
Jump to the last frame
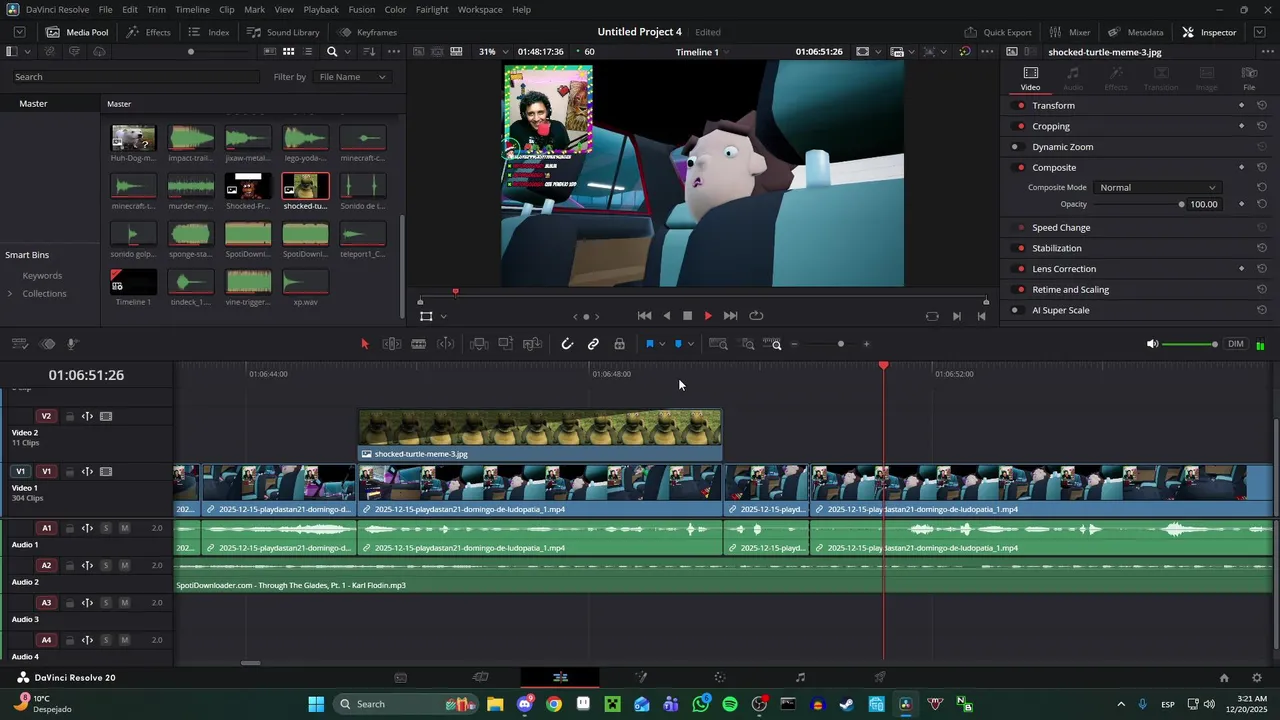[x=731, y=316]
